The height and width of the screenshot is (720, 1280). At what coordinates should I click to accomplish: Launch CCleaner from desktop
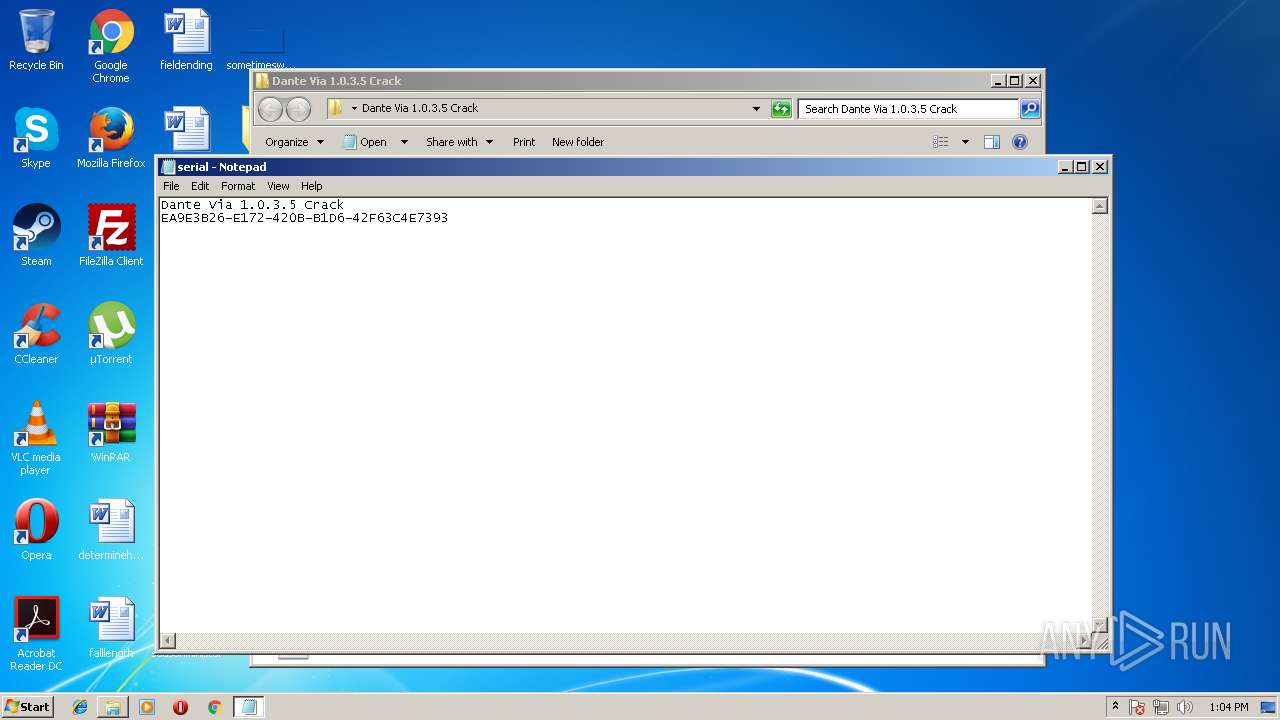36,334
